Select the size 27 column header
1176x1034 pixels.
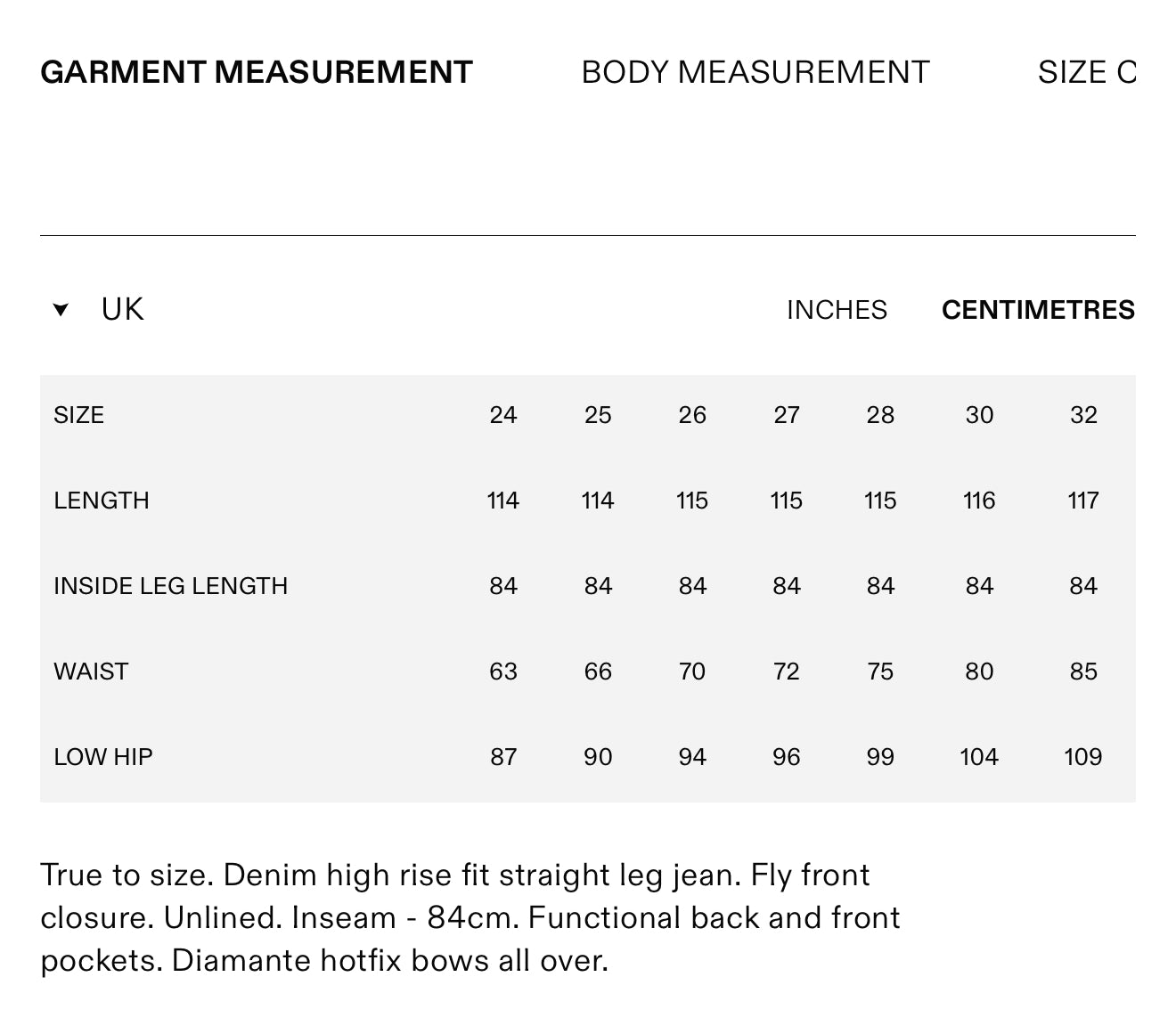[x=787, y=415]
